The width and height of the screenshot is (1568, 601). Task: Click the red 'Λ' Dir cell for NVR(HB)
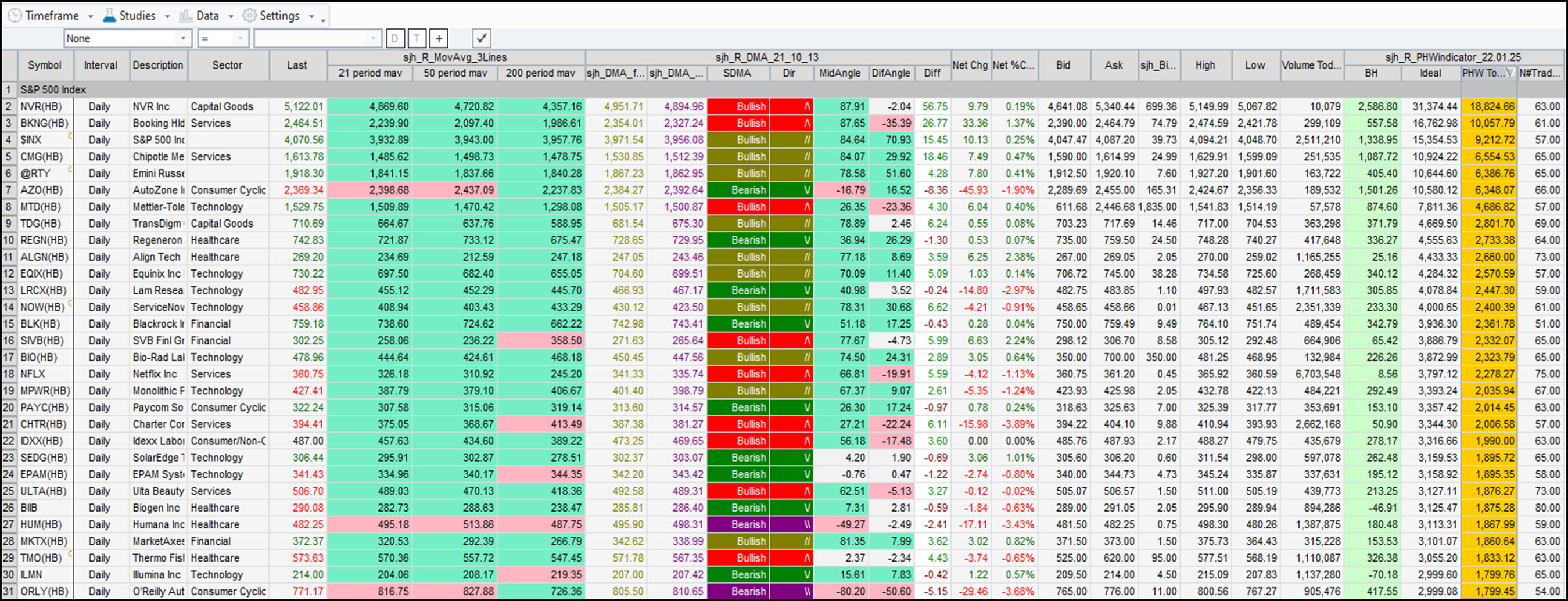point(791,106)
